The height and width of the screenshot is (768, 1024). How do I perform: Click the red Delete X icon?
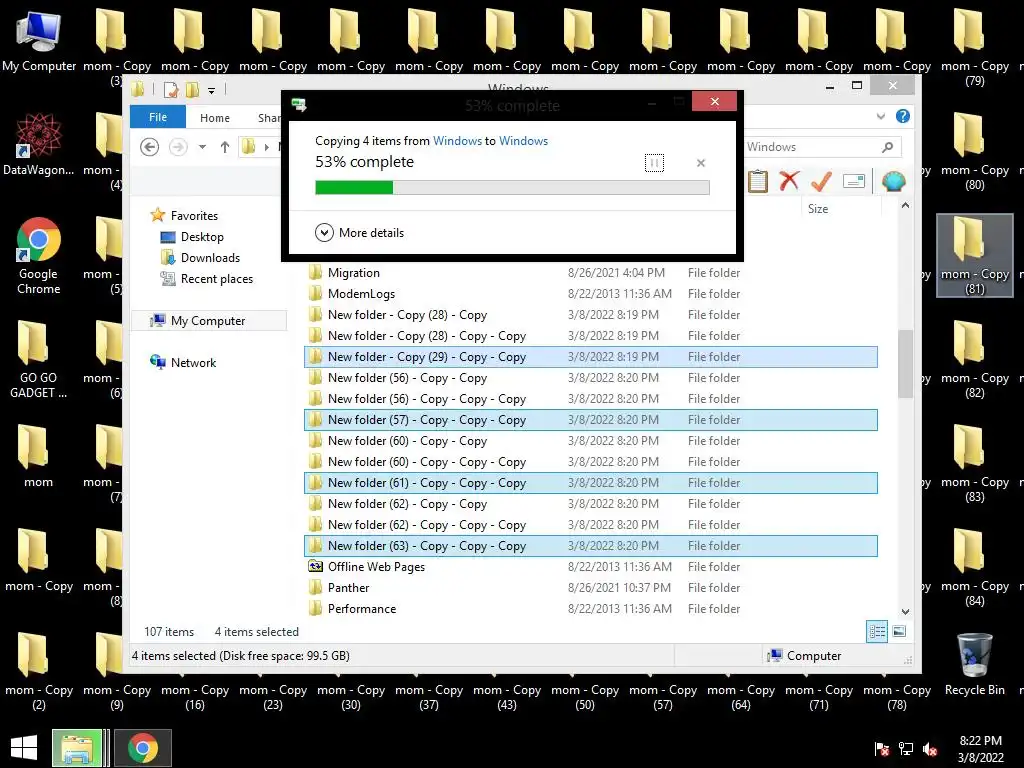point(789,181)
